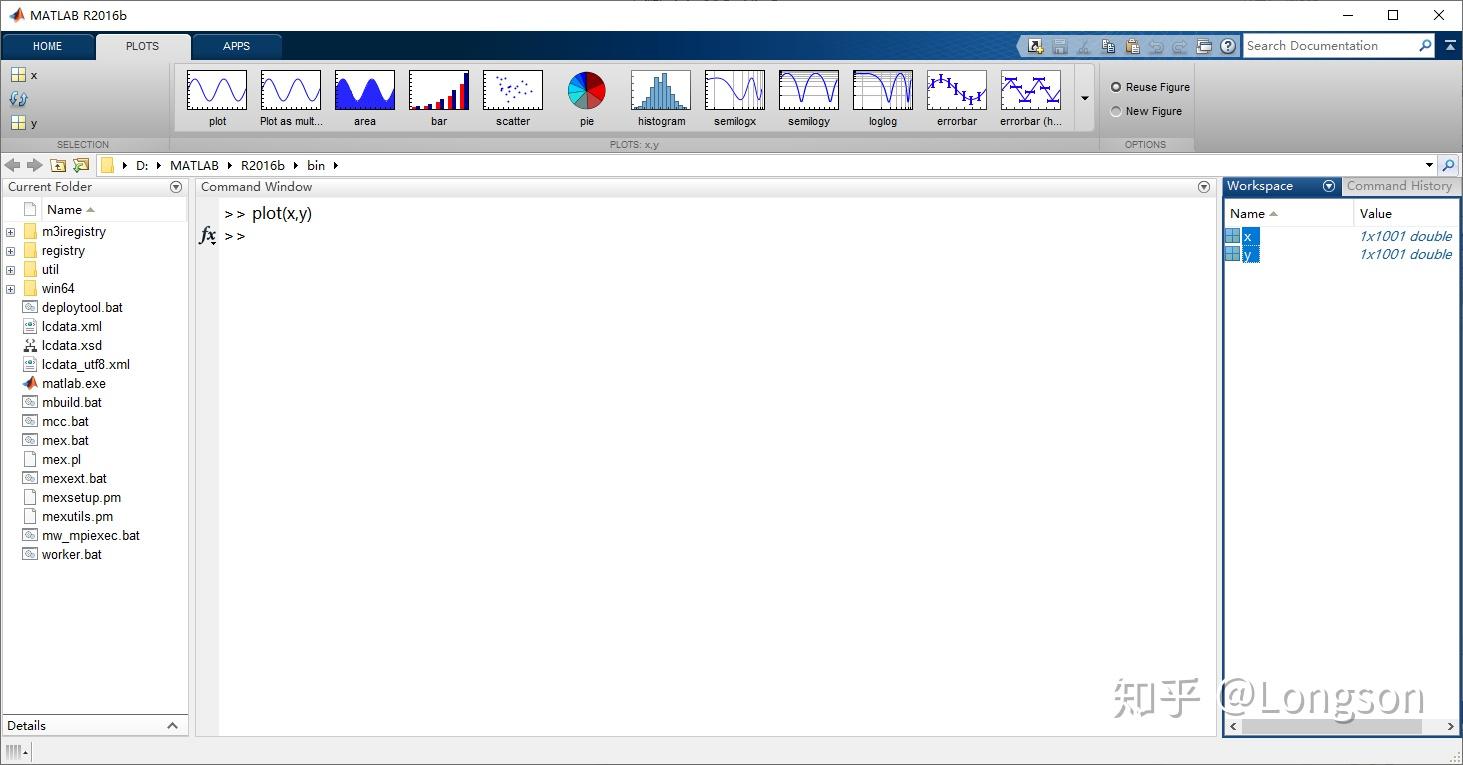1463x765 pixels.
Task: Click the search icon in Search Documentation
Action: (1425, 46)
